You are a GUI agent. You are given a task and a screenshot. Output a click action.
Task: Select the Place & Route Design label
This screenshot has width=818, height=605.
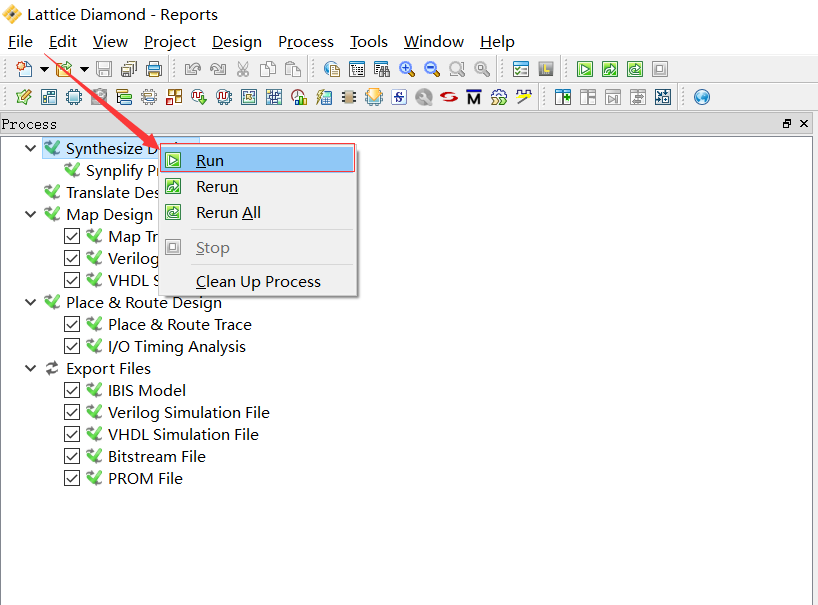[144, 302]
